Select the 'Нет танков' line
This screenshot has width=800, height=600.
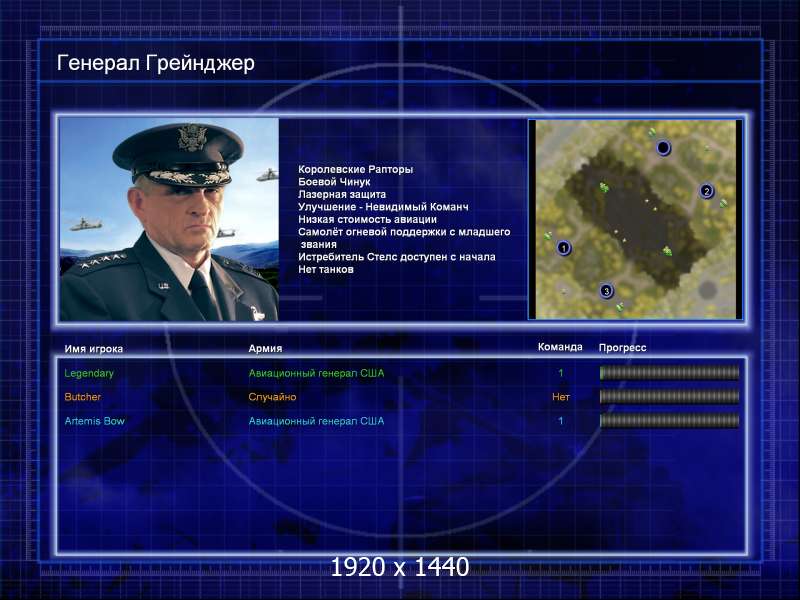click(x=326, y=269)
